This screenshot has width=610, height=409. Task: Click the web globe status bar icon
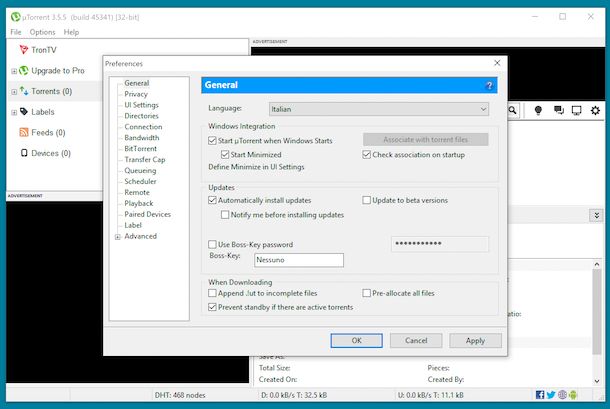pos(562,395)
